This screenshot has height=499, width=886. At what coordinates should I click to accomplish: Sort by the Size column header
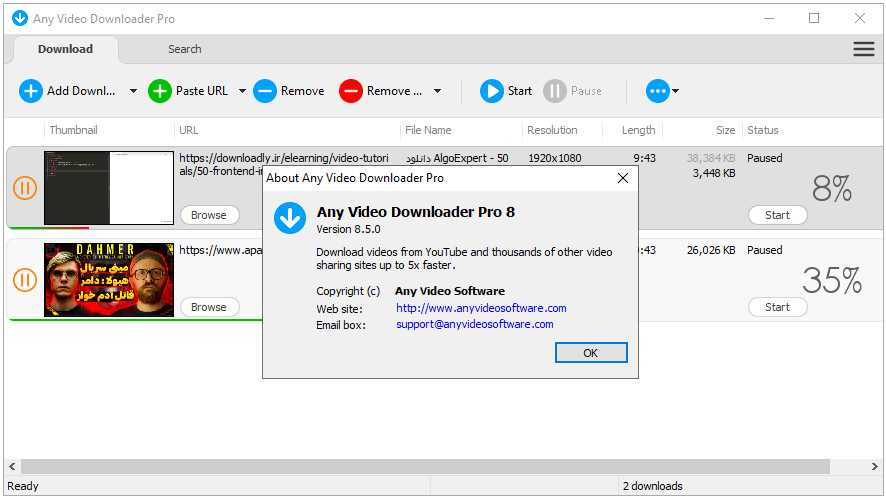coord(726,130)
